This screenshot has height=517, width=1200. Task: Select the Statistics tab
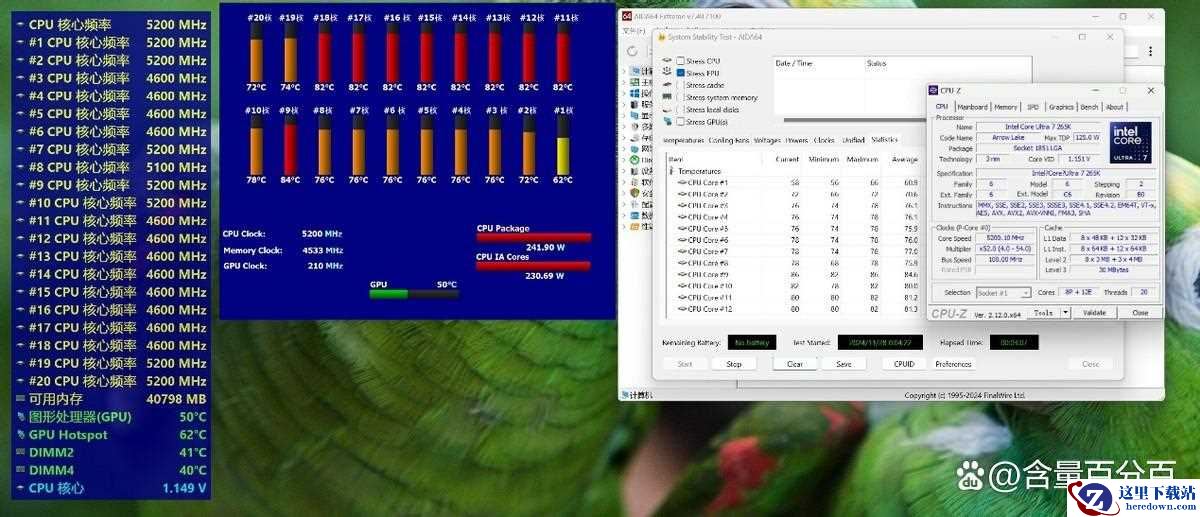point(885,139)
